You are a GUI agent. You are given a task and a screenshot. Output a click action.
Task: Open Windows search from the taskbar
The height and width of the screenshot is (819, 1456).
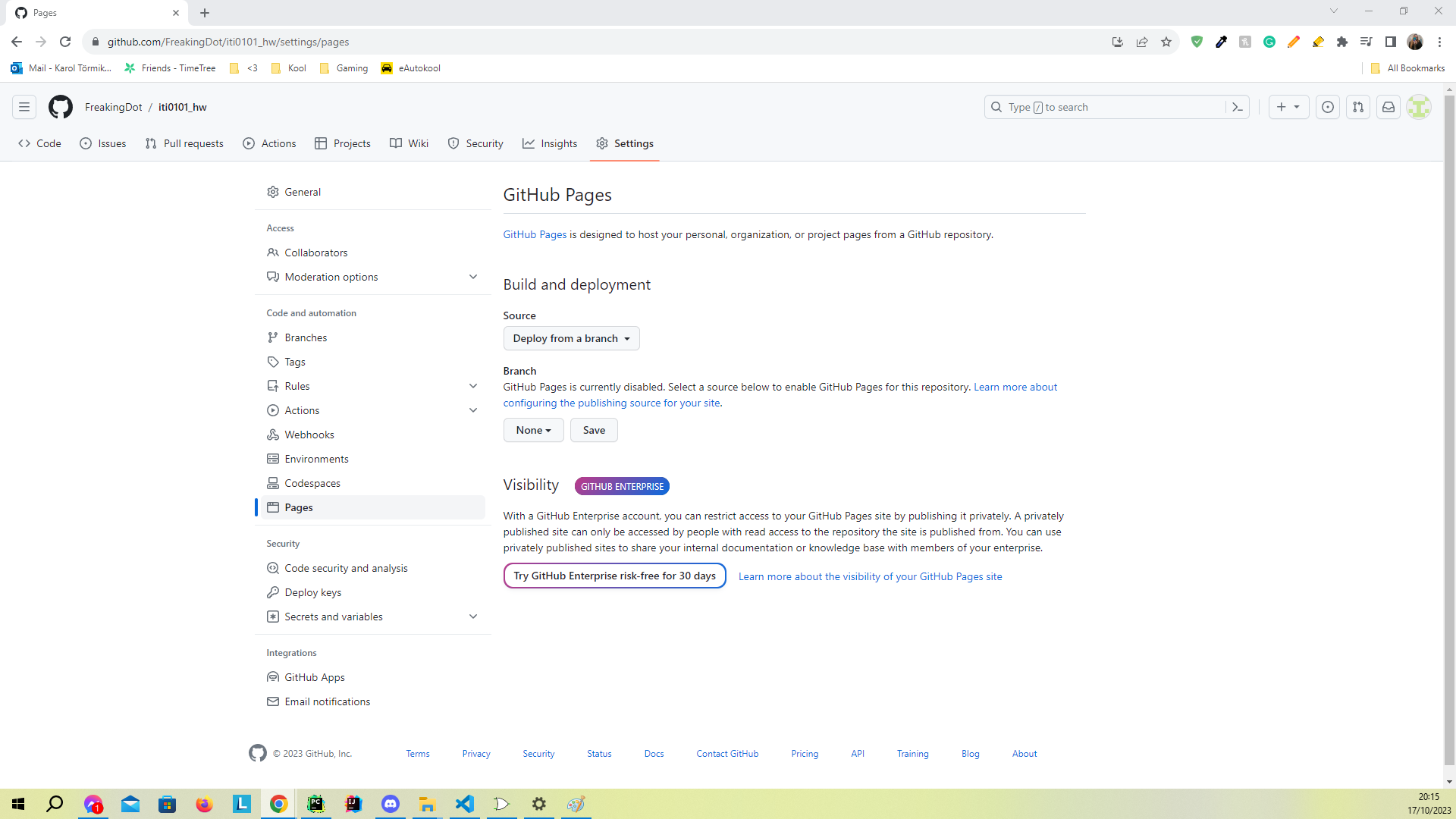click(55, 804)
